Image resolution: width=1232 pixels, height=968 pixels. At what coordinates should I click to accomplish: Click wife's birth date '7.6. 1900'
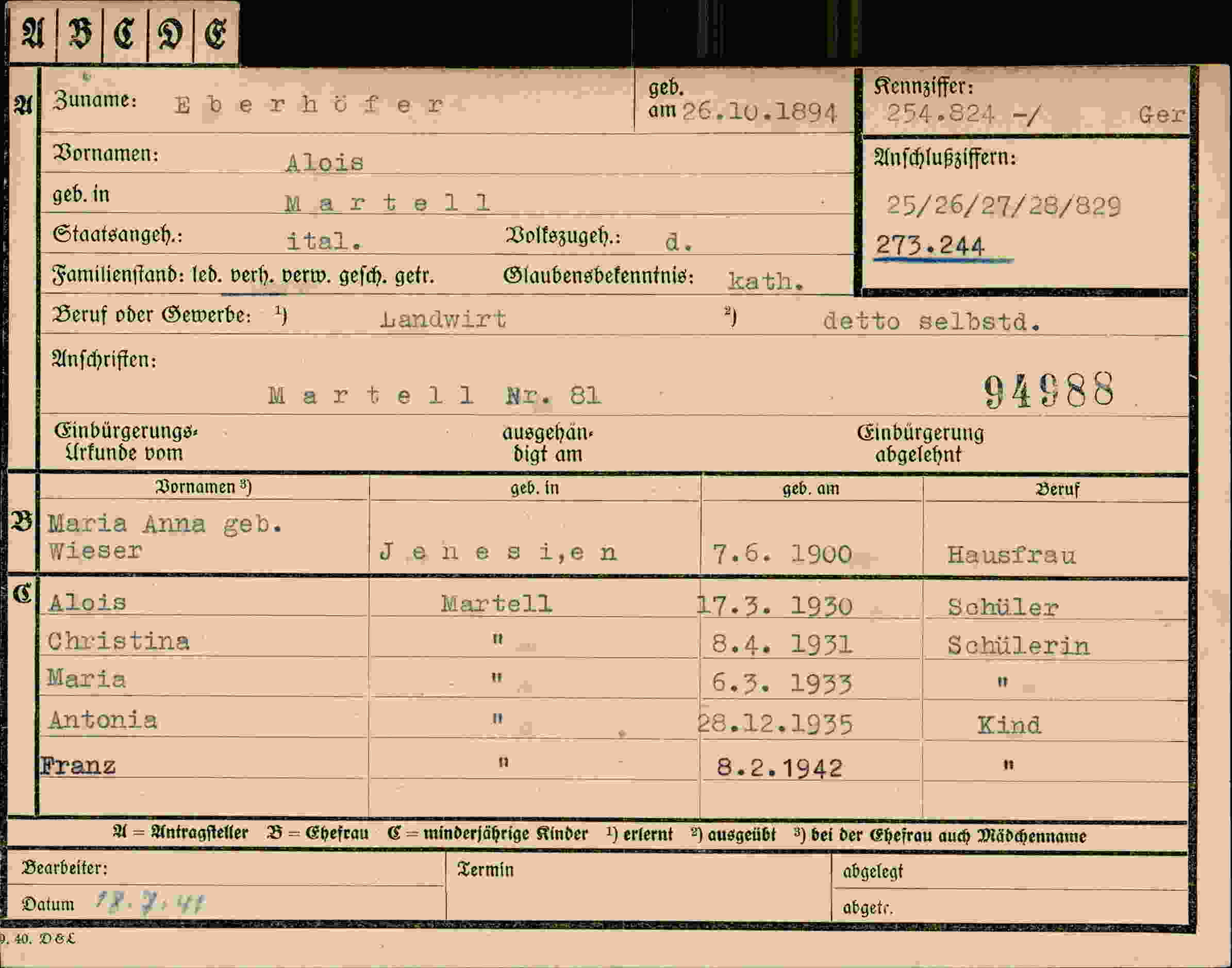[x=782, y=554]
